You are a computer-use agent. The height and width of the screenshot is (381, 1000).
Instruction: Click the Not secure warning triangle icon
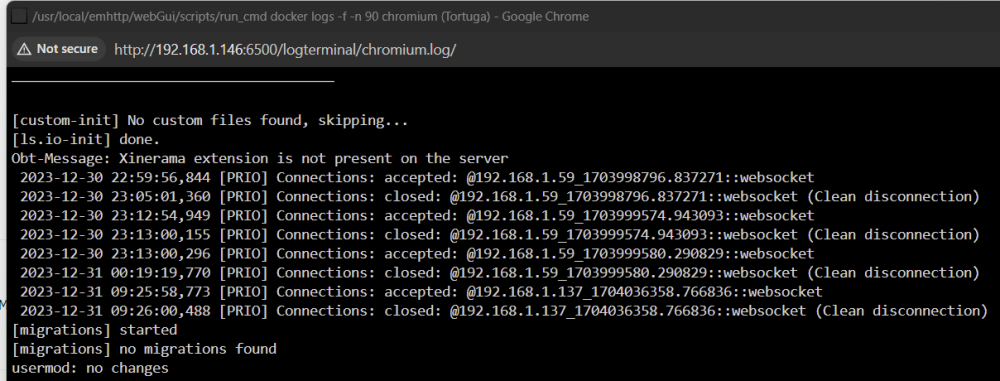point(24,49)
